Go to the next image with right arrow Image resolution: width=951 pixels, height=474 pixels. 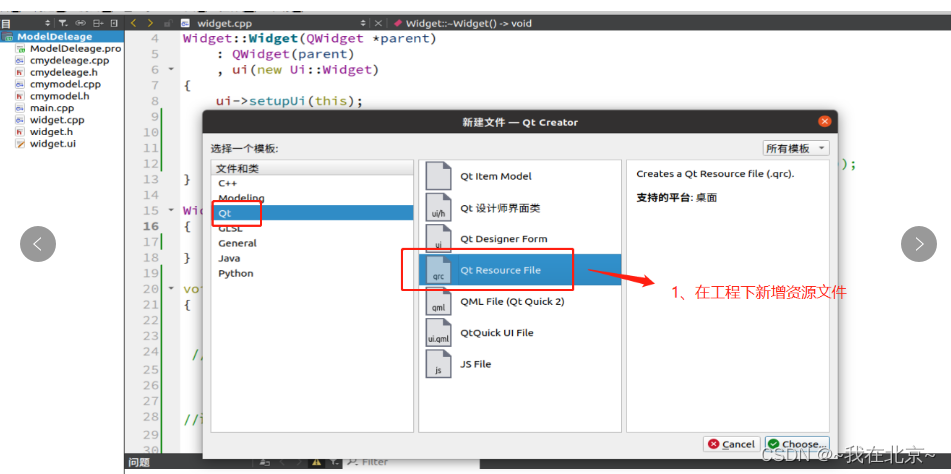(x=919, y=244)
